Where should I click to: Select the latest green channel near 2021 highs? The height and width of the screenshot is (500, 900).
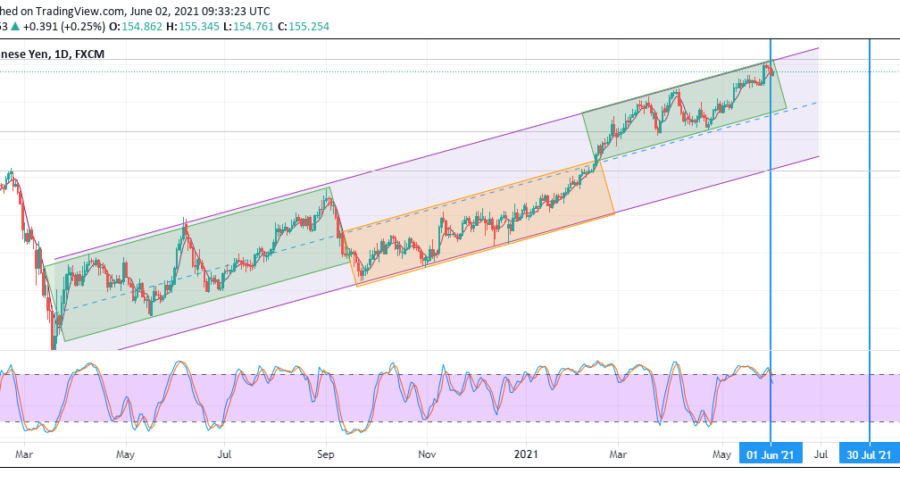tap(683, 109)
